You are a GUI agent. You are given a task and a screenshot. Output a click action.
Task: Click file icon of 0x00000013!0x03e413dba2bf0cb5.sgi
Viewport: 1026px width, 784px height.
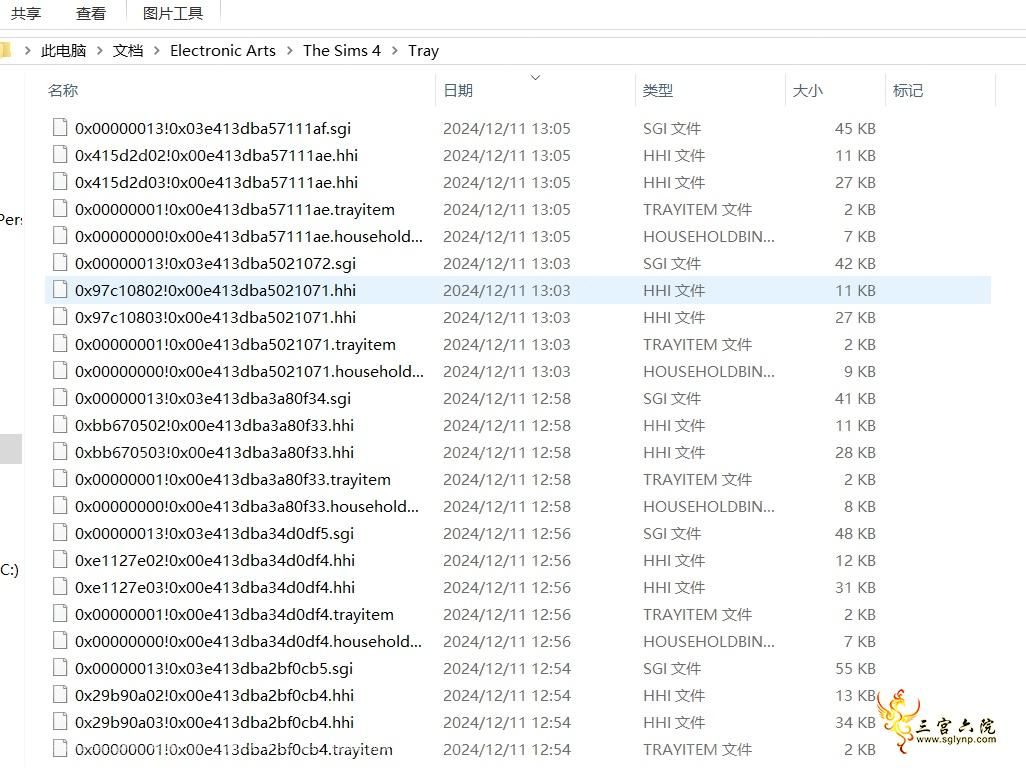pyautogui.click(x=60, y=668)
